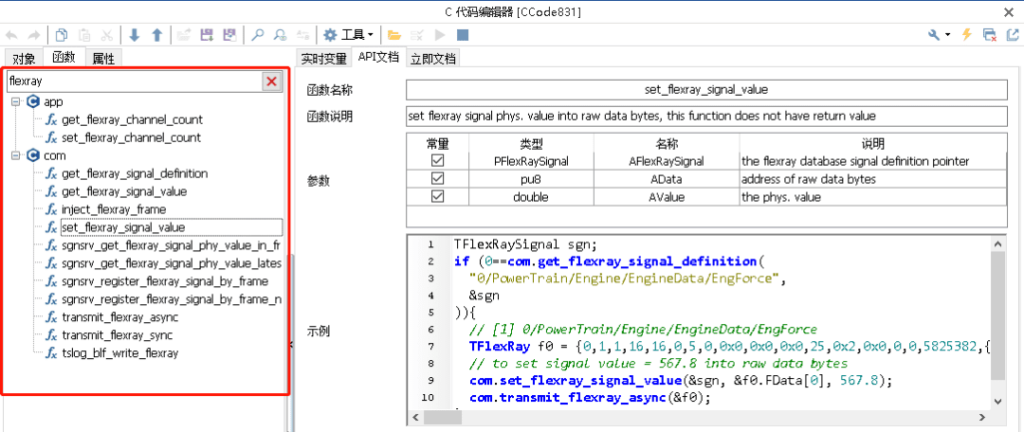The image size is (1024, 432).
Task: Click the first purple save disk icon
Action: click(x=206, y=35)
